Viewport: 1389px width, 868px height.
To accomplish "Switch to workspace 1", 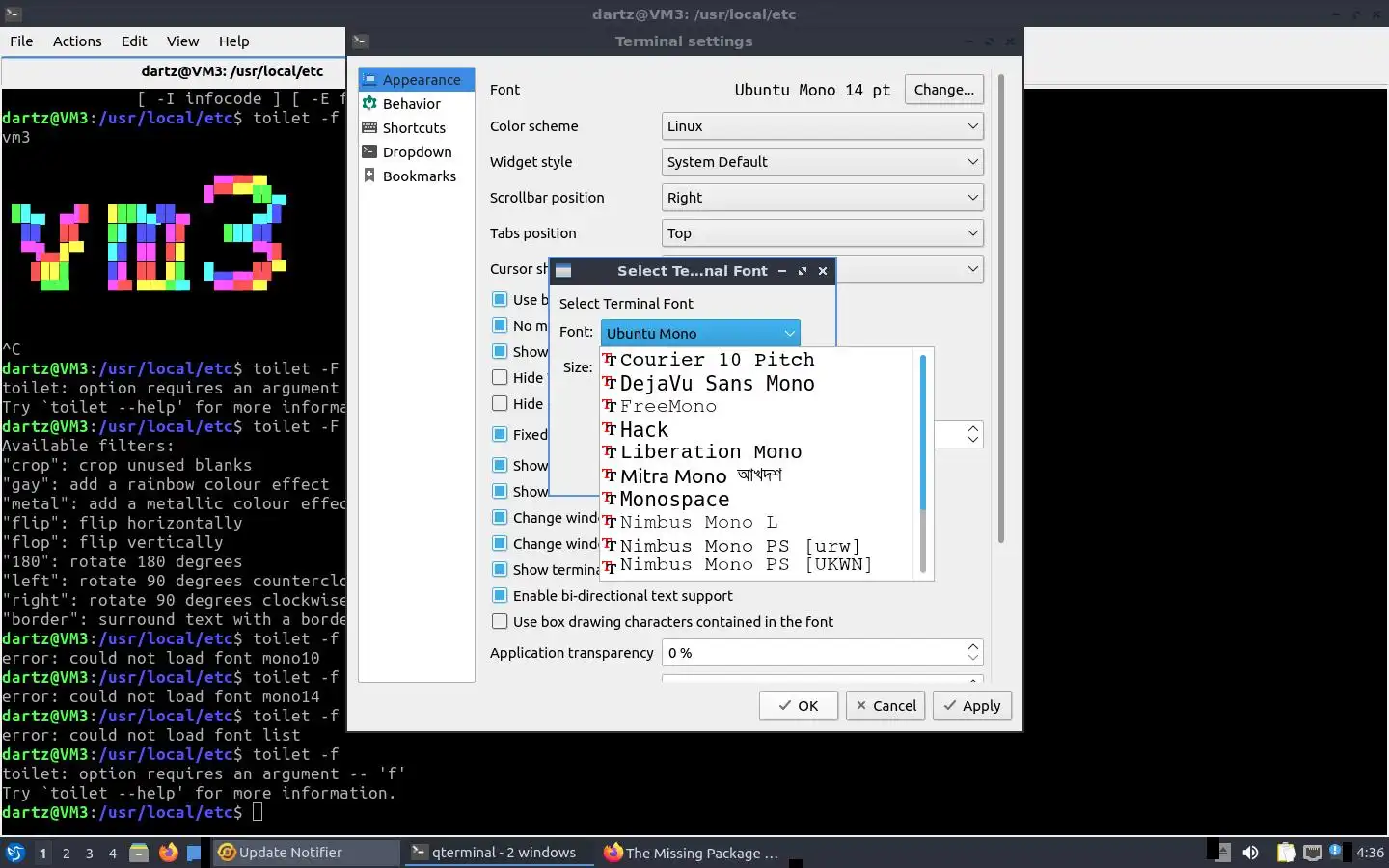I will (x=42, y=853).
